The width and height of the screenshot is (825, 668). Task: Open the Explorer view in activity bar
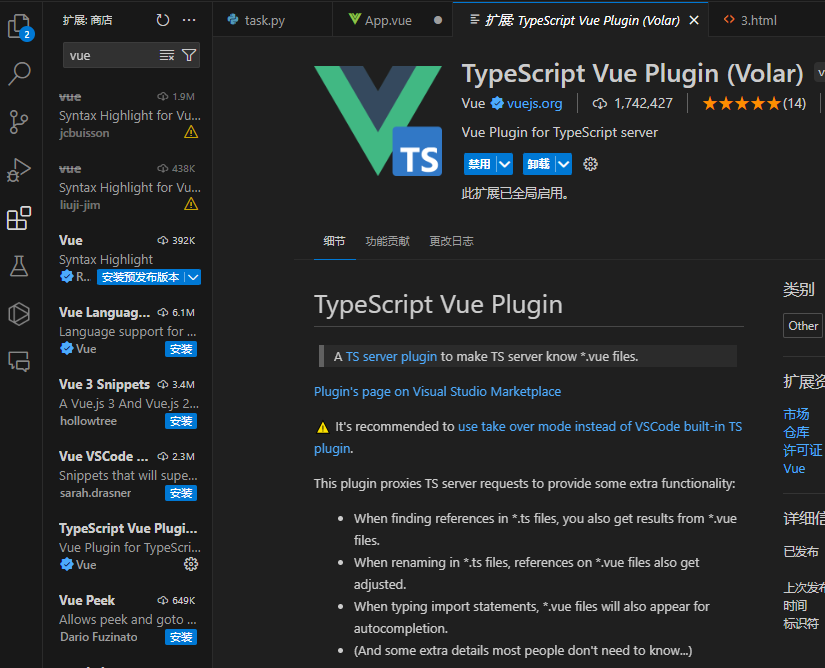(x=20, y=27)
